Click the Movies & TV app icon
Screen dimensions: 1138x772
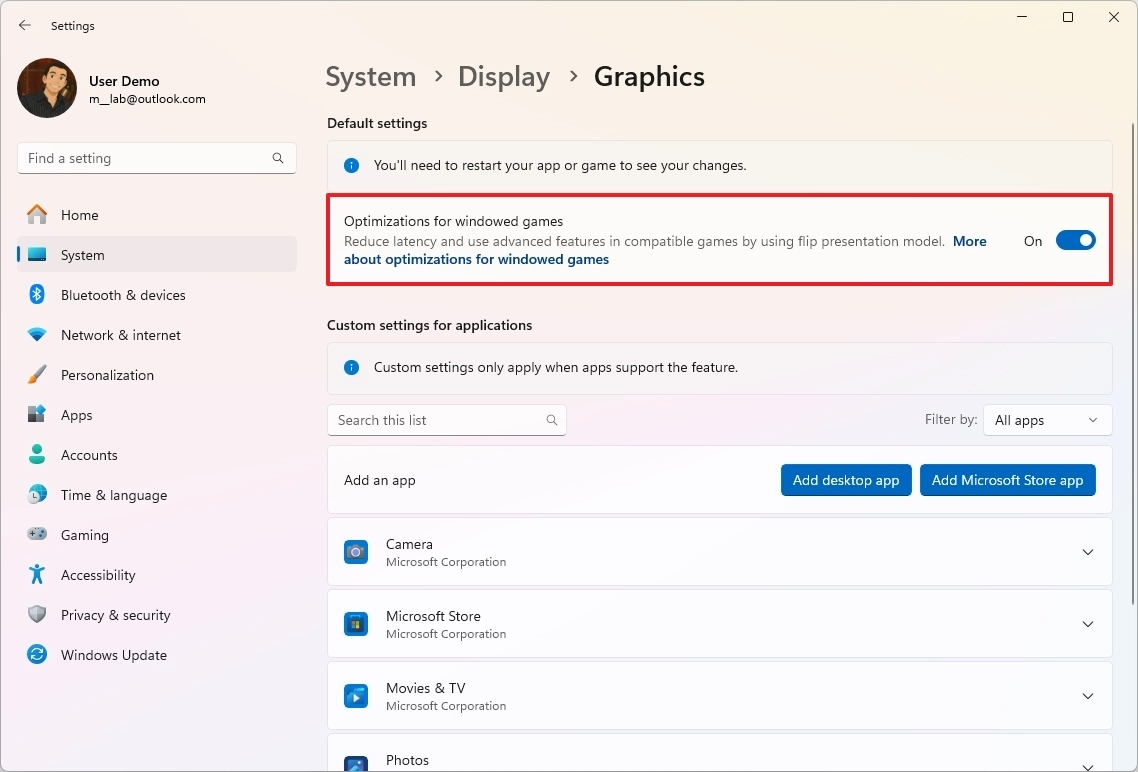(x=356, y=696)
